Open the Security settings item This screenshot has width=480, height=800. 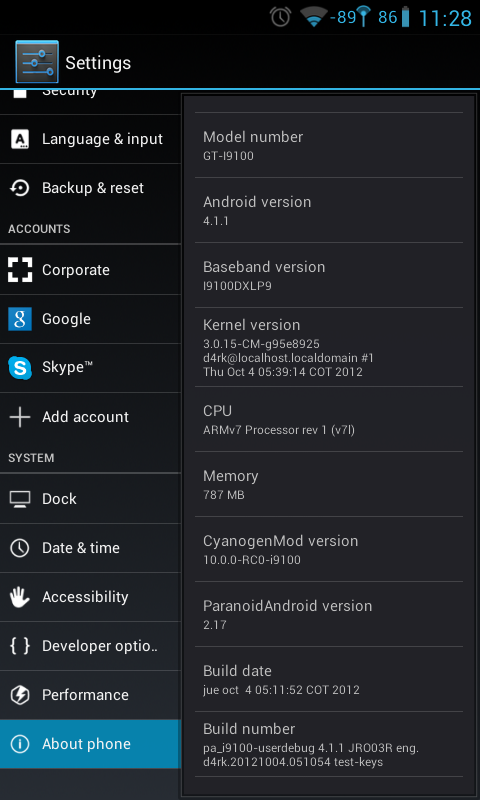[x=90, y=101]
